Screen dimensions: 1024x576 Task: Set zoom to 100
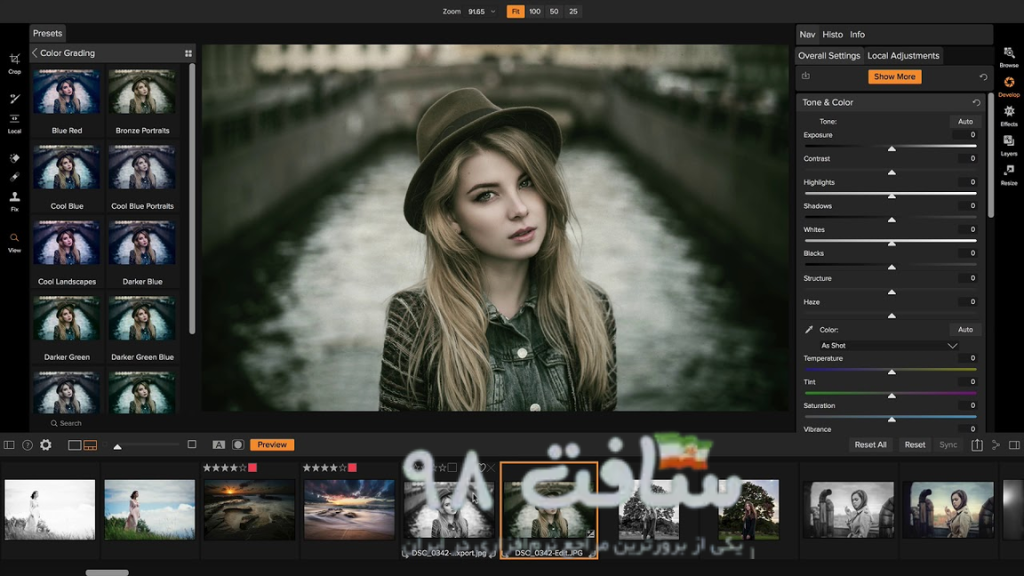pyautogui.click(x=535, y=12)
